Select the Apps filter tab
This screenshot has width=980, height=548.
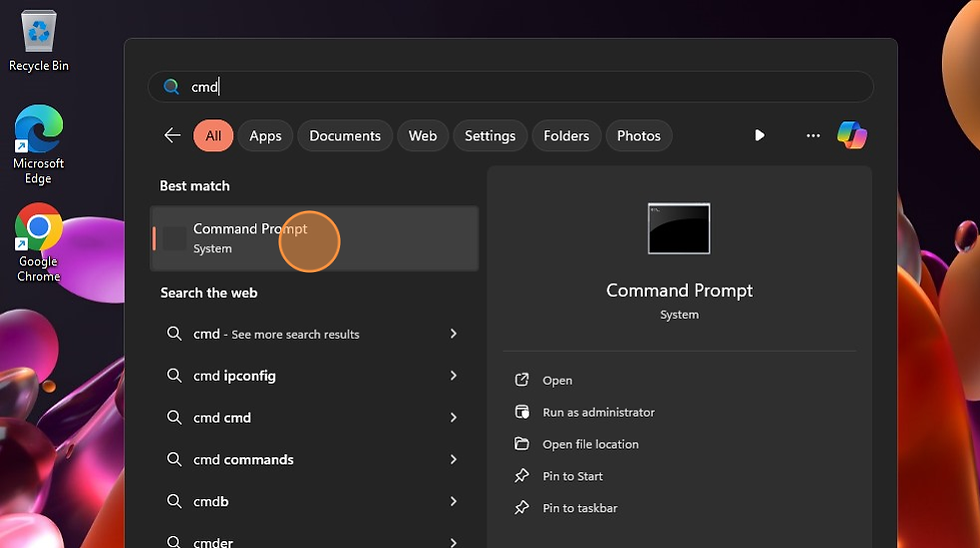click(265, 136)
